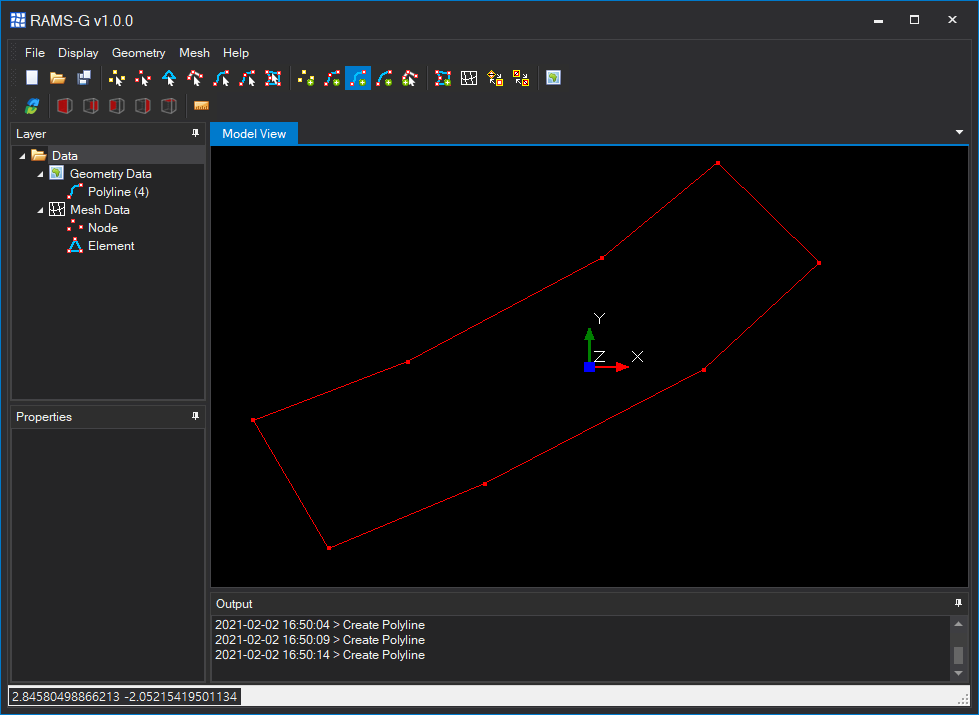Click the first red cube view icon
This screenshot has width=979, height=715.
[65, 106]
